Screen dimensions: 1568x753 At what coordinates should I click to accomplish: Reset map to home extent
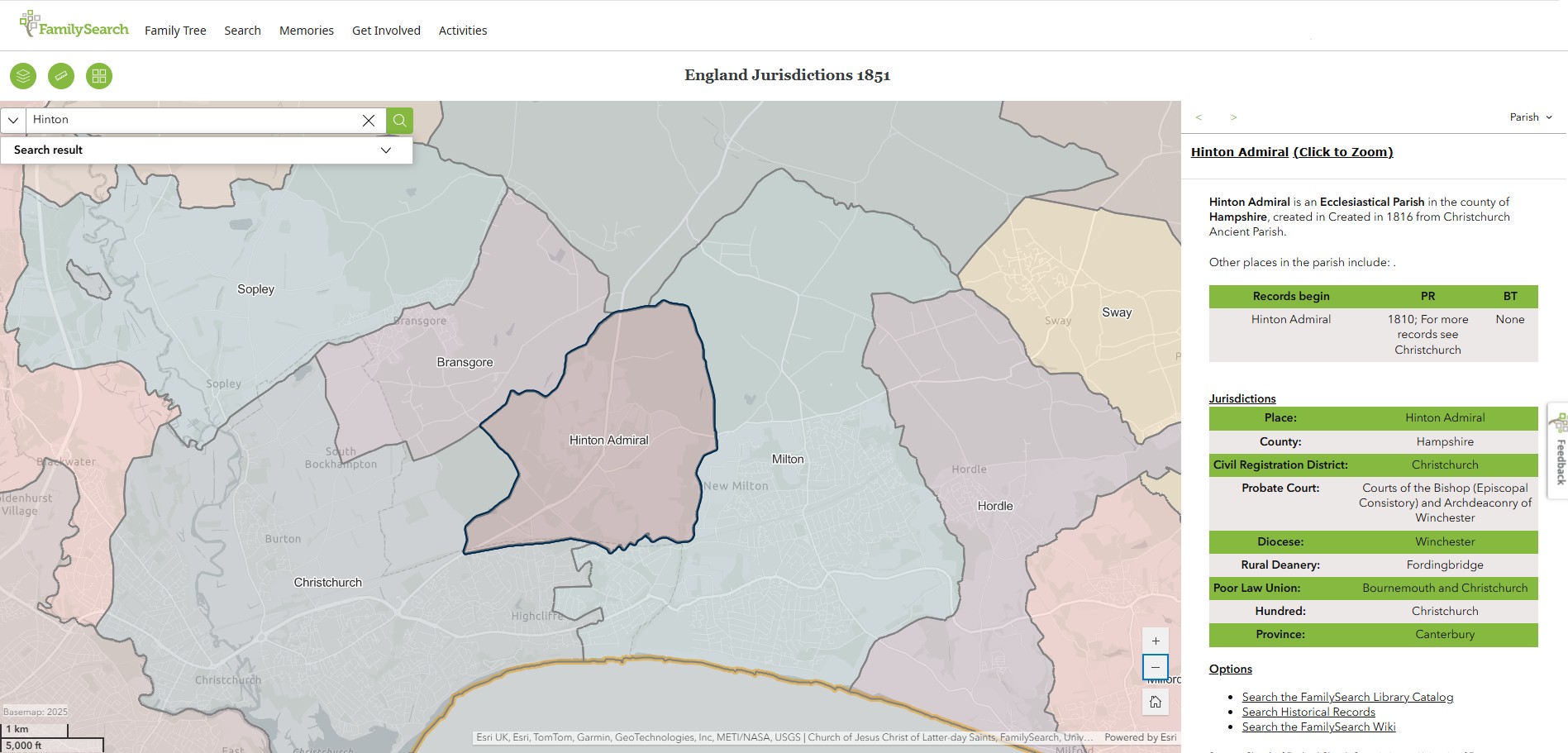(x=1156, y=702)
